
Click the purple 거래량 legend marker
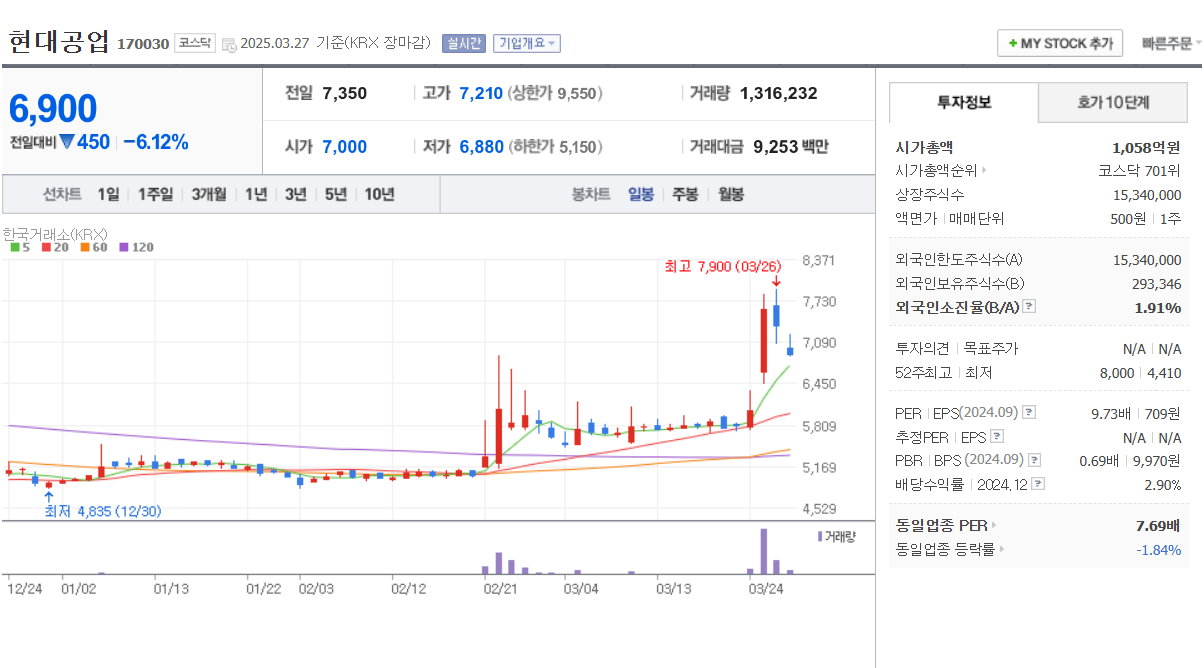coord(820,536)
